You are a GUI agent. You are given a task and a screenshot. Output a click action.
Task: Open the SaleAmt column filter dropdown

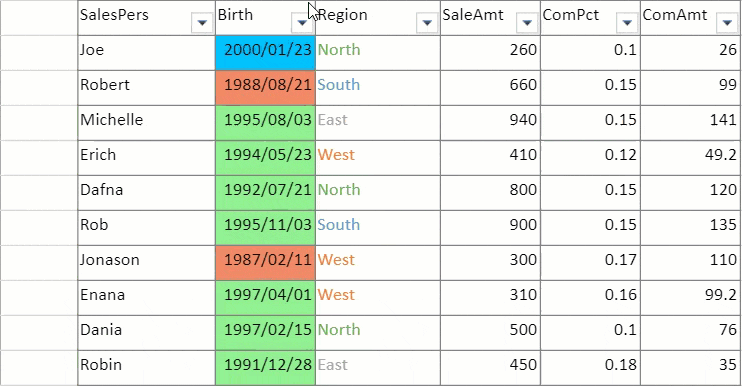coord(527,23)
